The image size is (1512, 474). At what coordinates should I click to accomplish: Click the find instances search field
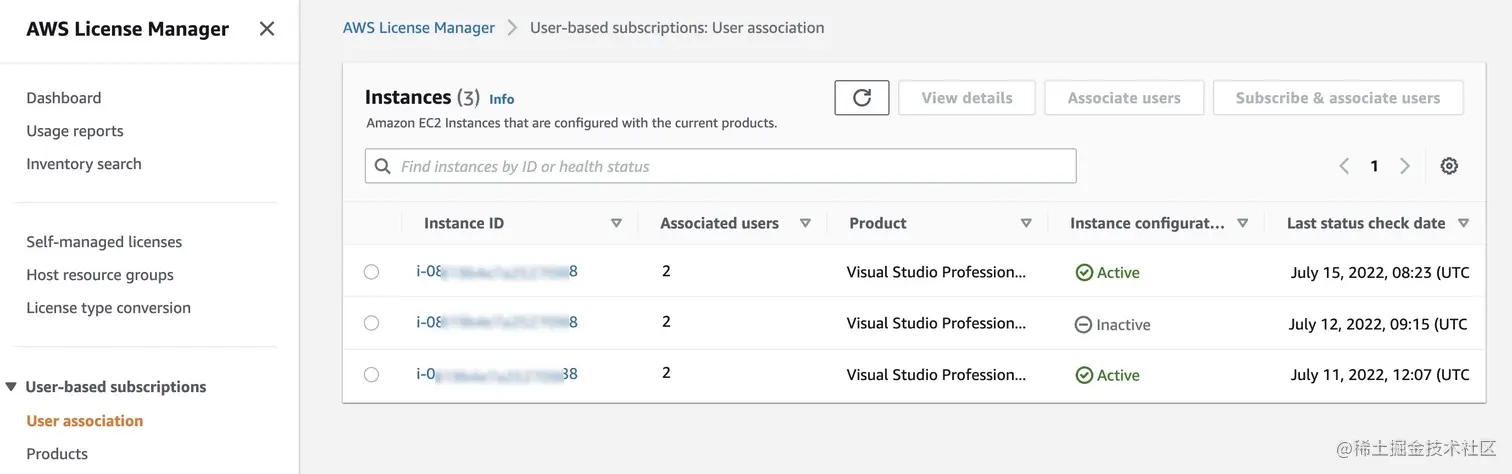730,166
